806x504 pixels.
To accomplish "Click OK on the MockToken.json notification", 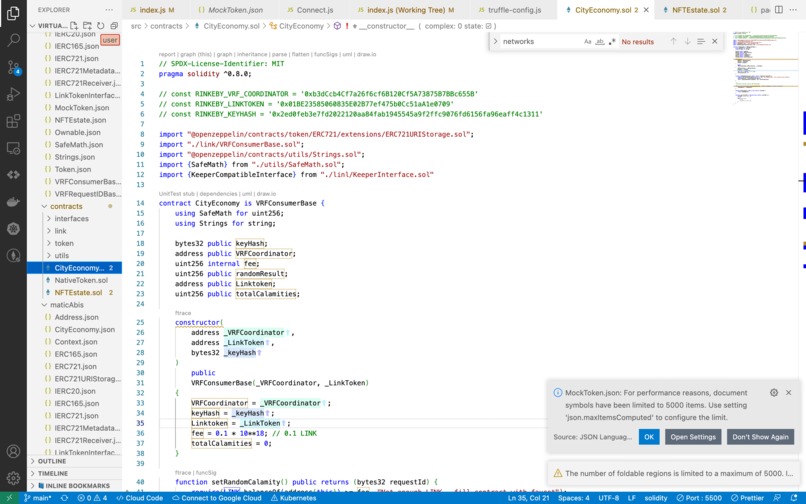I will (649, 437).
